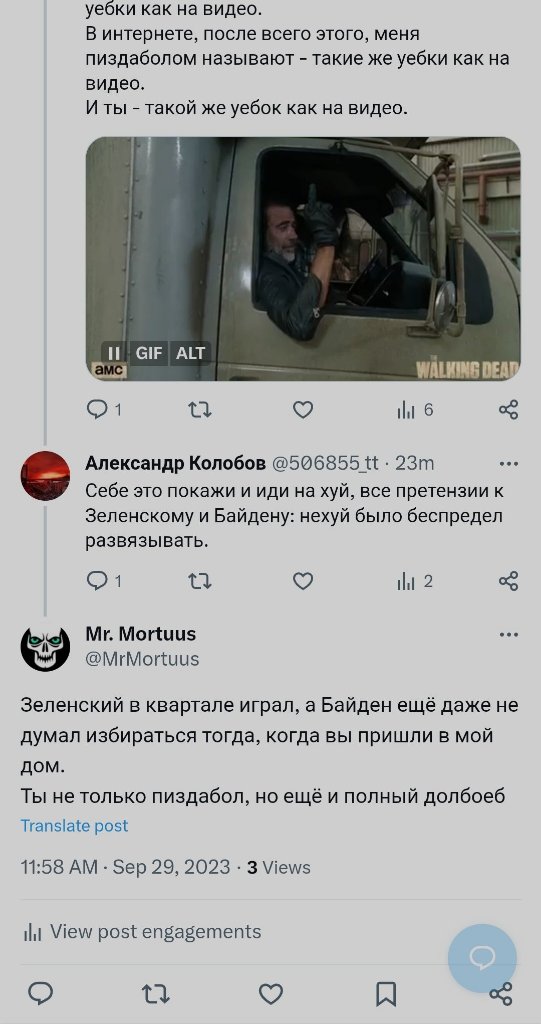
Task: Like Александр Колобов's post
Action: pos(303,581)
